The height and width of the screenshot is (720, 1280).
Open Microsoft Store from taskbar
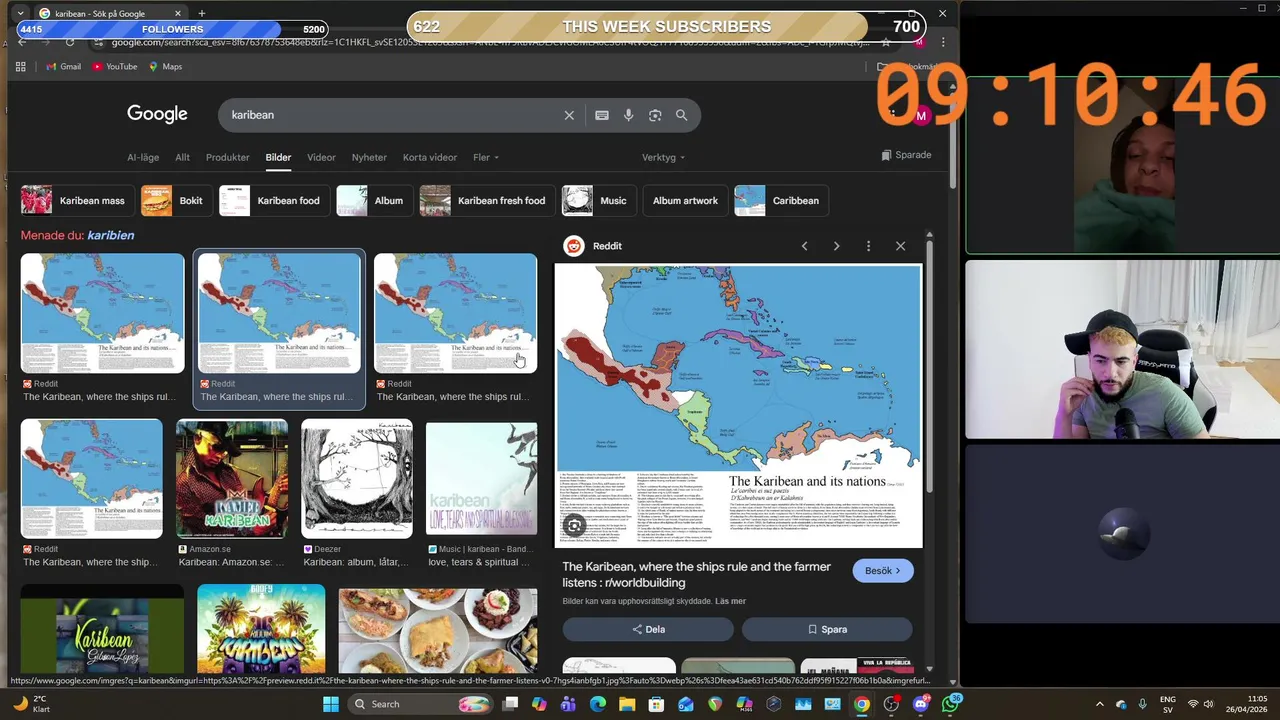(x=656, y=704)
